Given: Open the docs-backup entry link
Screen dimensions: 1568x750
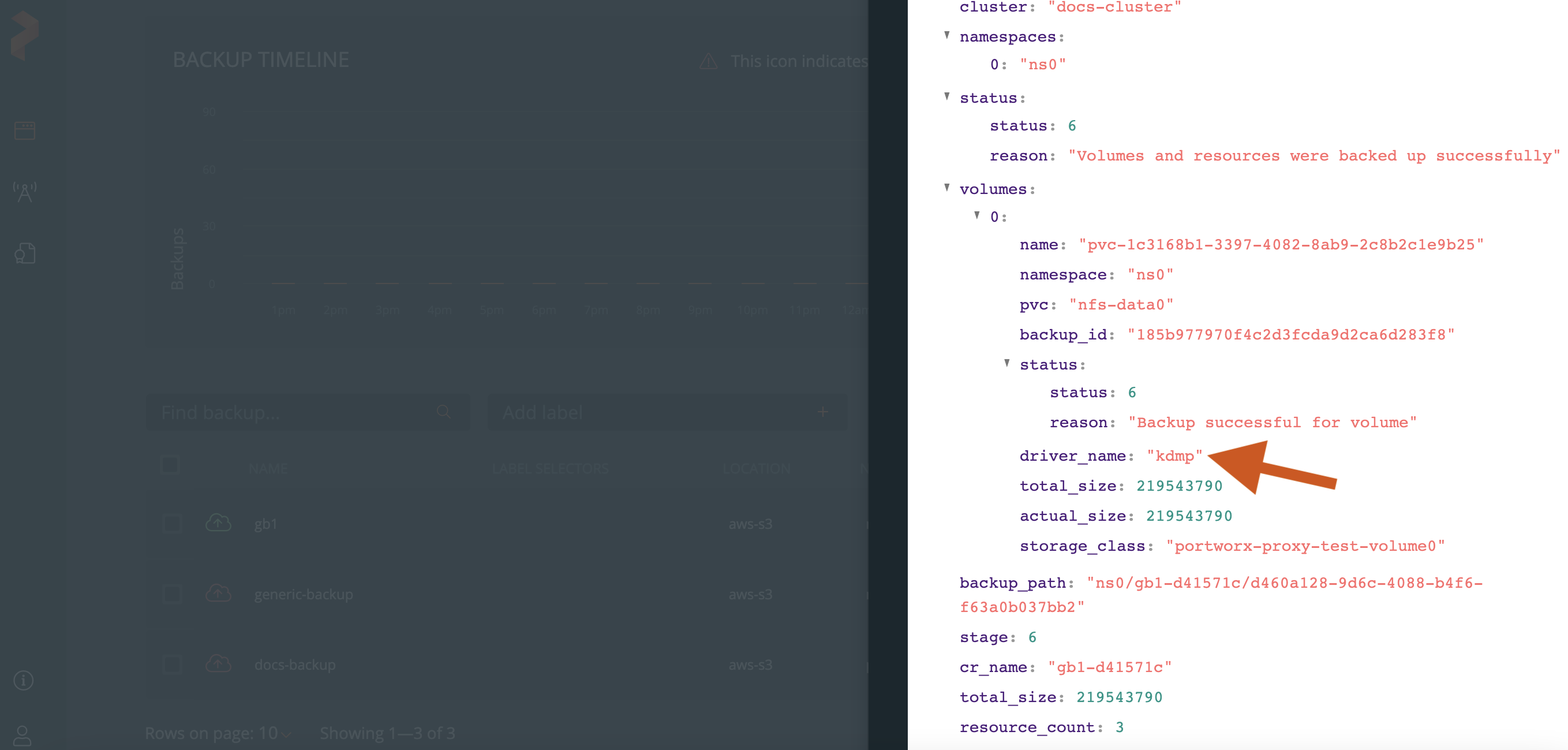Looking at the screenshot, I should [x=294, y=665].
